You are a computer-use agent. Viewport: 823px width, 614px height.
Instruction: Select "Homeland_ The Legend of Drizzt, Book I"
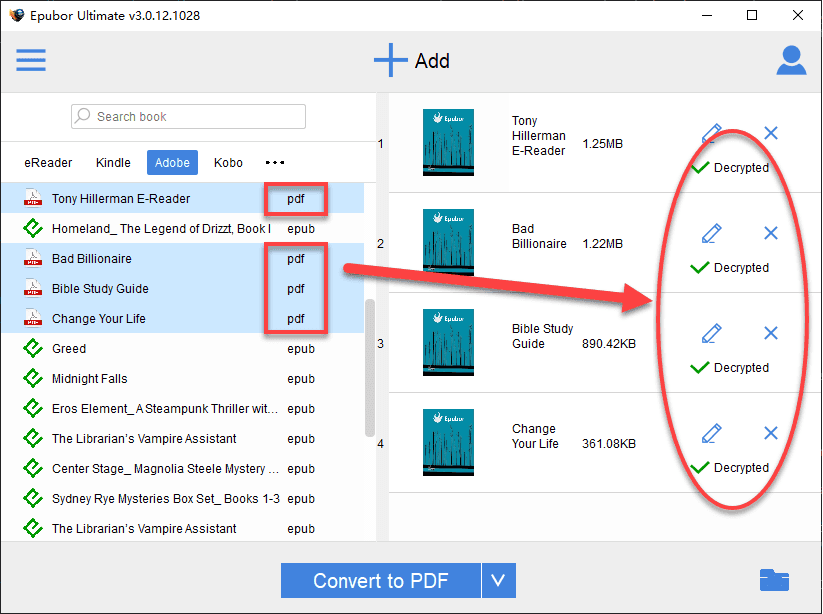pos(183,228)
